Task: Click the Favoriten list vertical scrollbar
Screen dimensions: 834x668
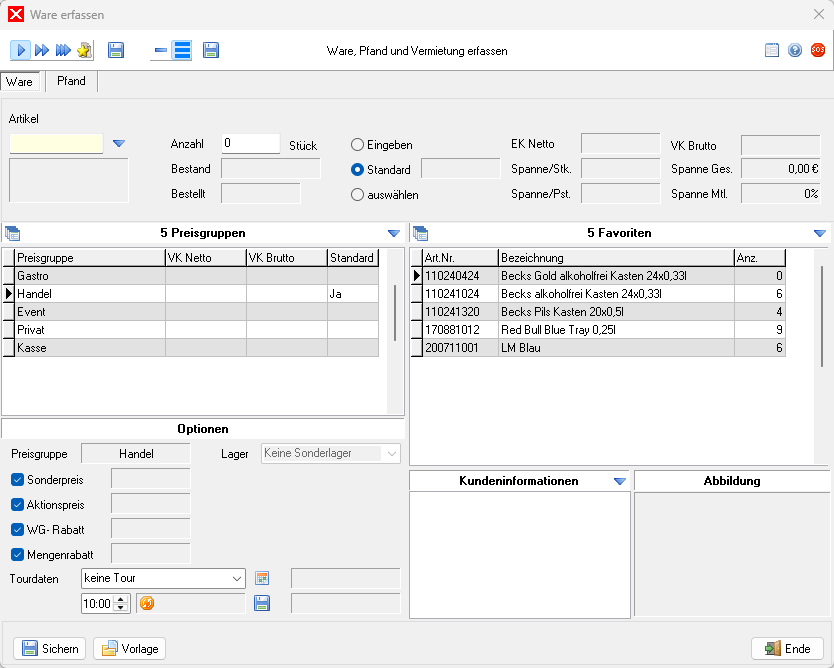Action: pos(822,315)
